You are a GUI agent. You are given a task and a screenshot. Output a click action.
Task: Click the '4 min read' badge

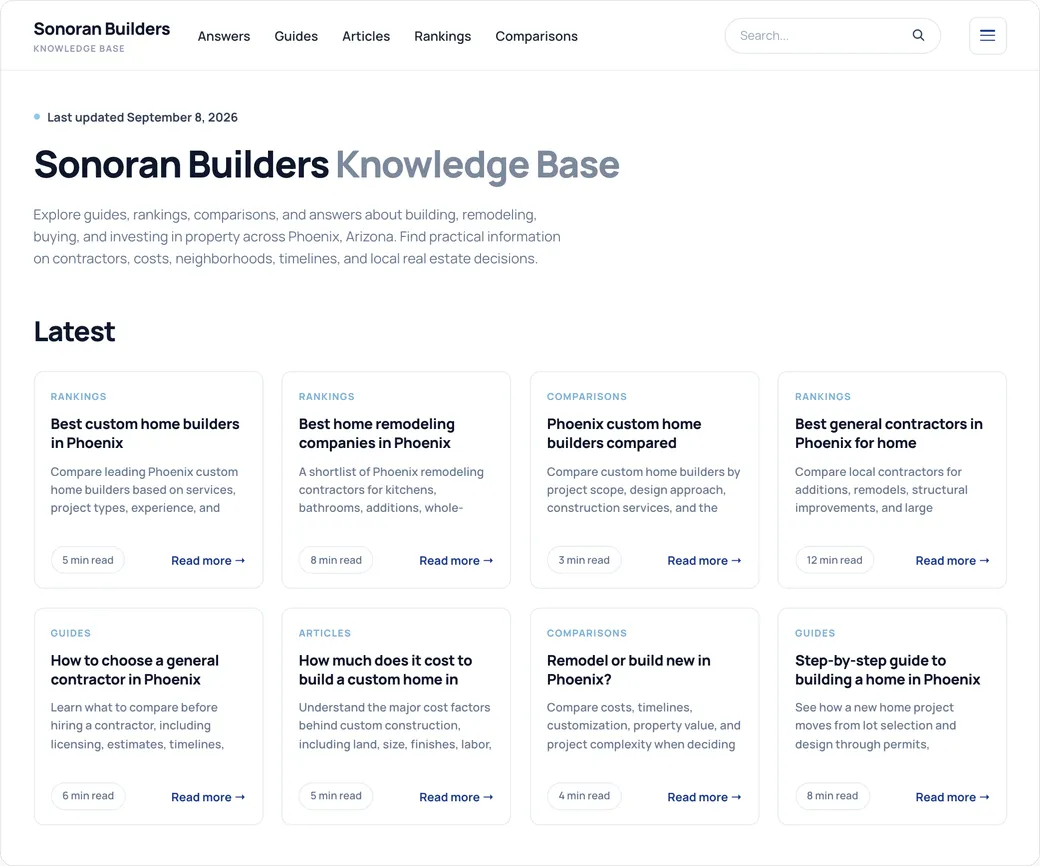[x=584, y=796]
